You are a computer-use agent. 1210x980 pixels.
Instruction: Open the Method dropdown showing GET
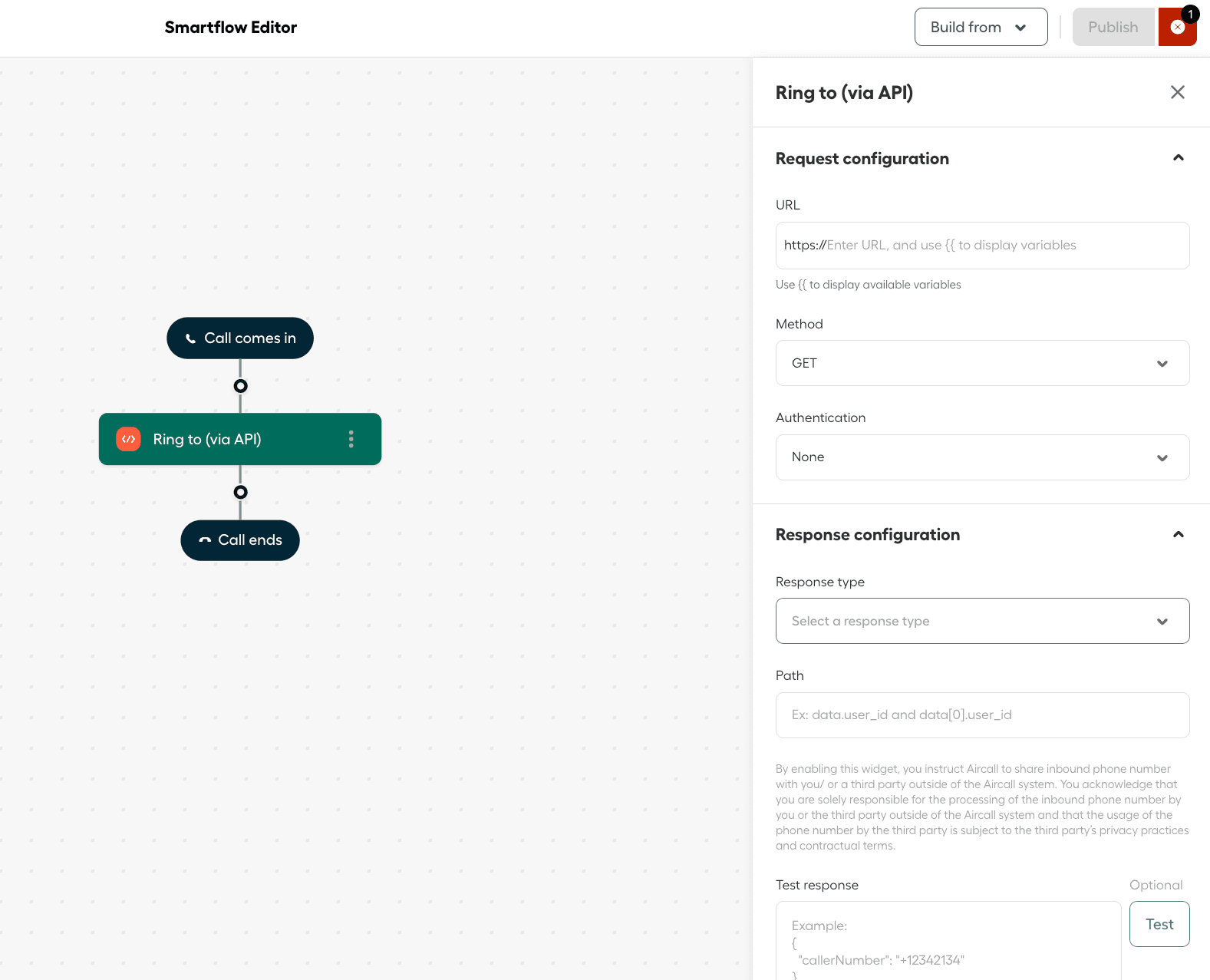pos(982,363)
